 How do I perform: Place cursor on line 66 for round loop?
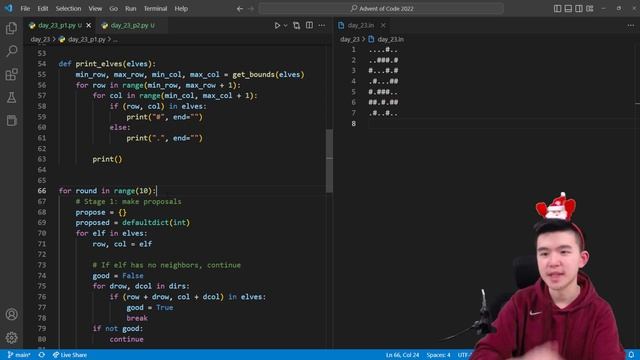[x=107, y=191]
